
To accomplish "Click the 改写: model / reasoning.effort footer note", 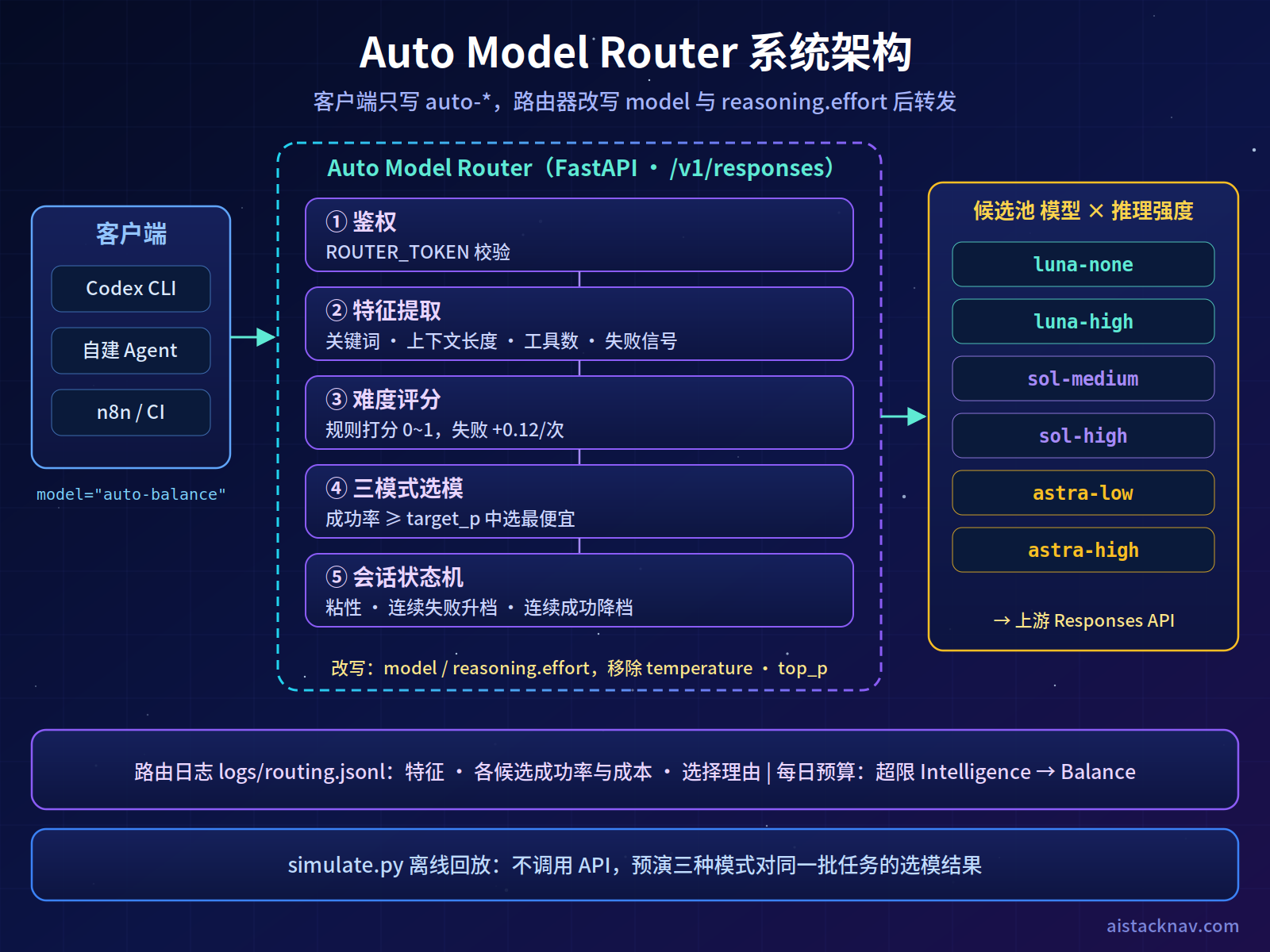I will 579,668.
